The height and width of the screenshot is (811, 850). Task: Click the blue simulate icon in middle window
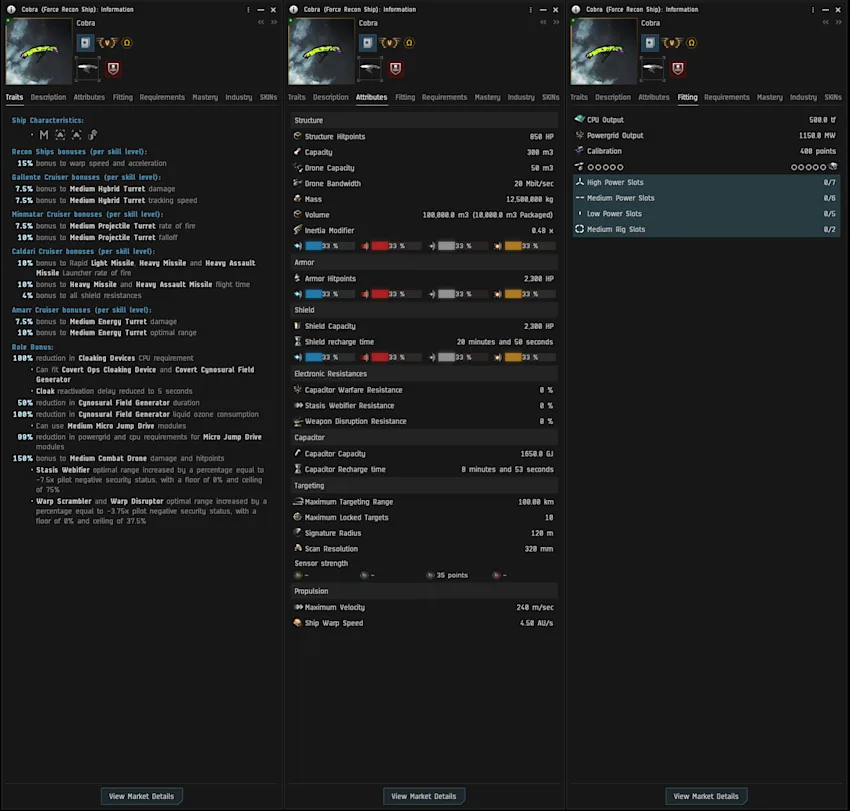[368, 43]
